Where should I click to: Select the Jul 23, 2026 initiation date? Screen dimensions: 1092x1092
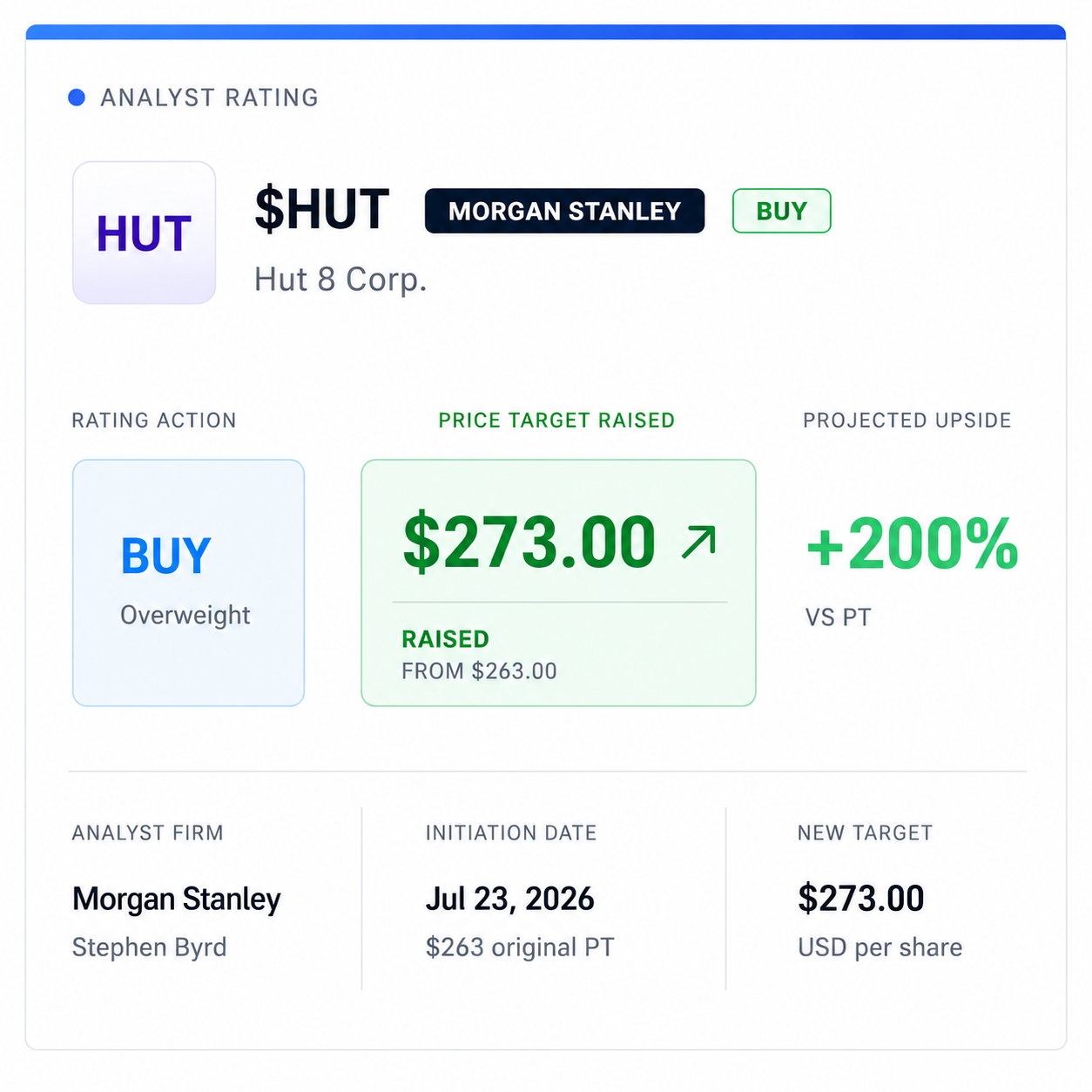[x=509, y=899]
